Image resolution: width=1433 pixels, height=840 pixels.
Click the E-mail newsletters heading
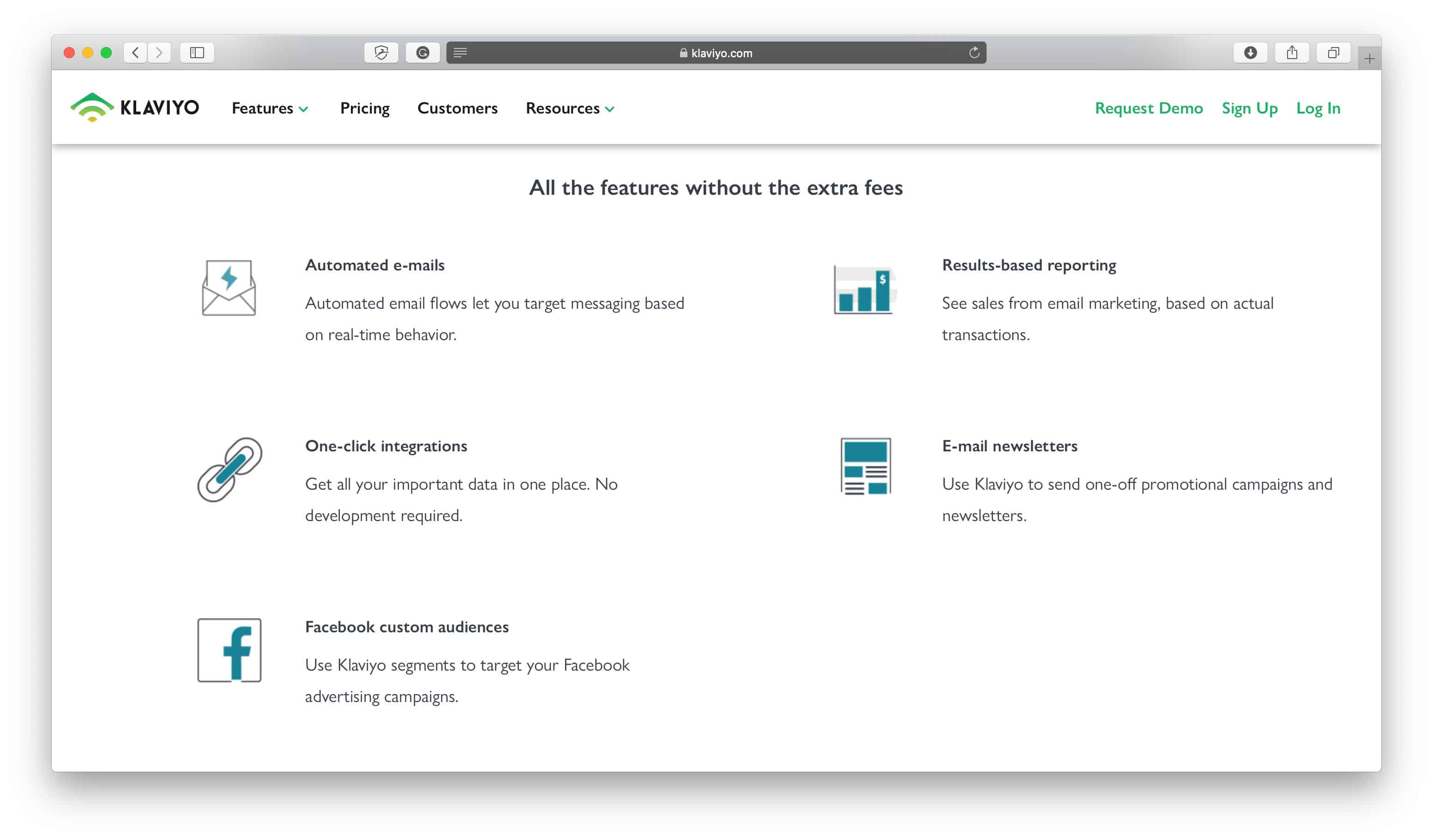point(1009,446)
